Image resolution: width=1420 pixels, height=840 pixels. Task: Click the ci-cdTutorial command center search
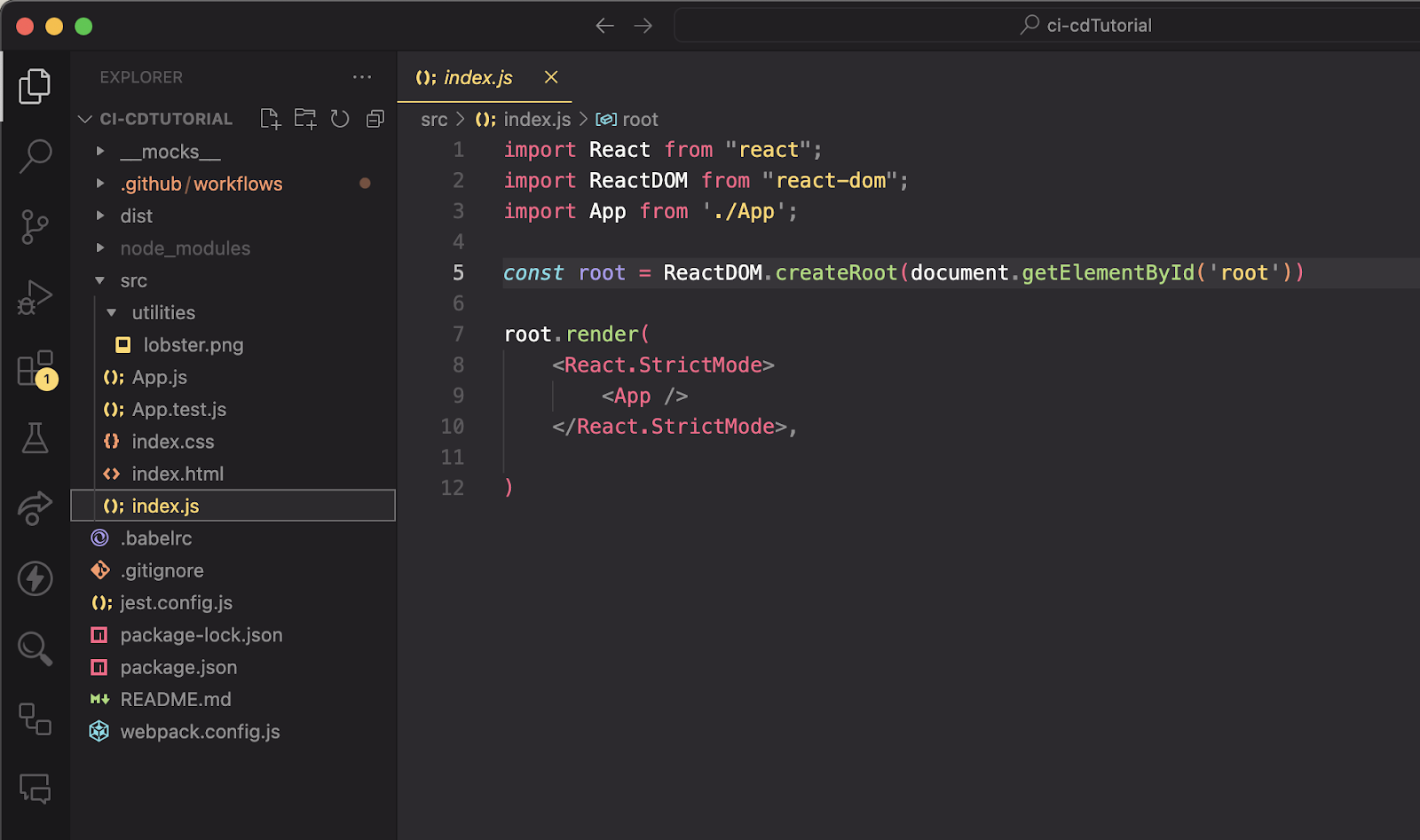point(1047,26)
